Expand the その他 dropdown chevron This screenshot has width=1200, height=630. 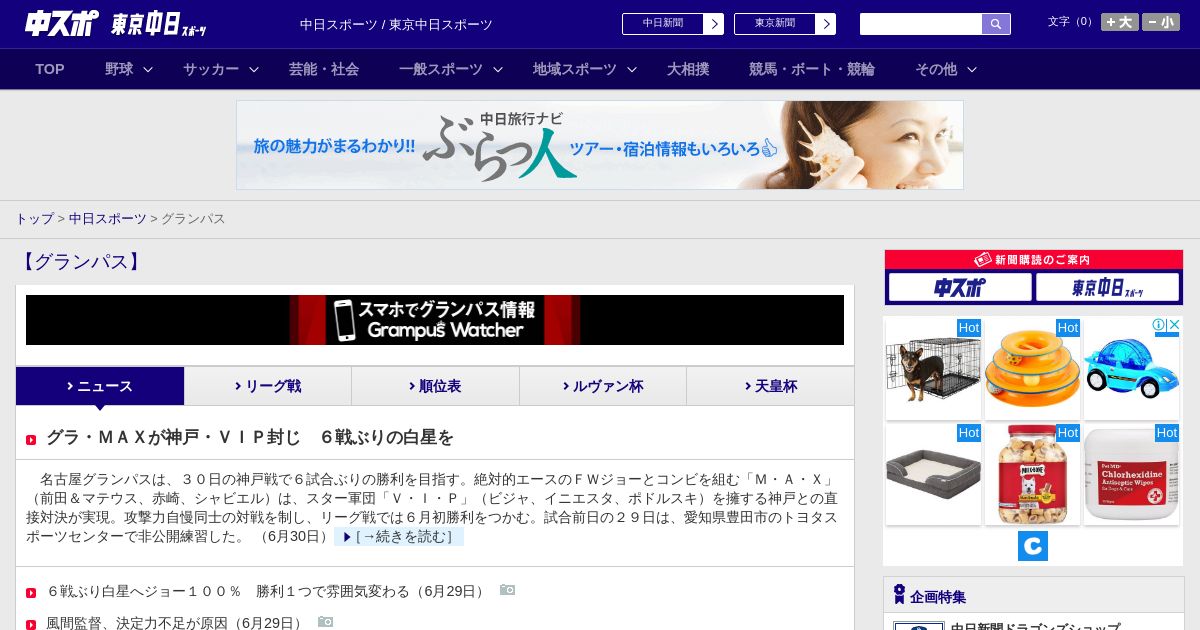pyautogui.click(x=972, y=69)
